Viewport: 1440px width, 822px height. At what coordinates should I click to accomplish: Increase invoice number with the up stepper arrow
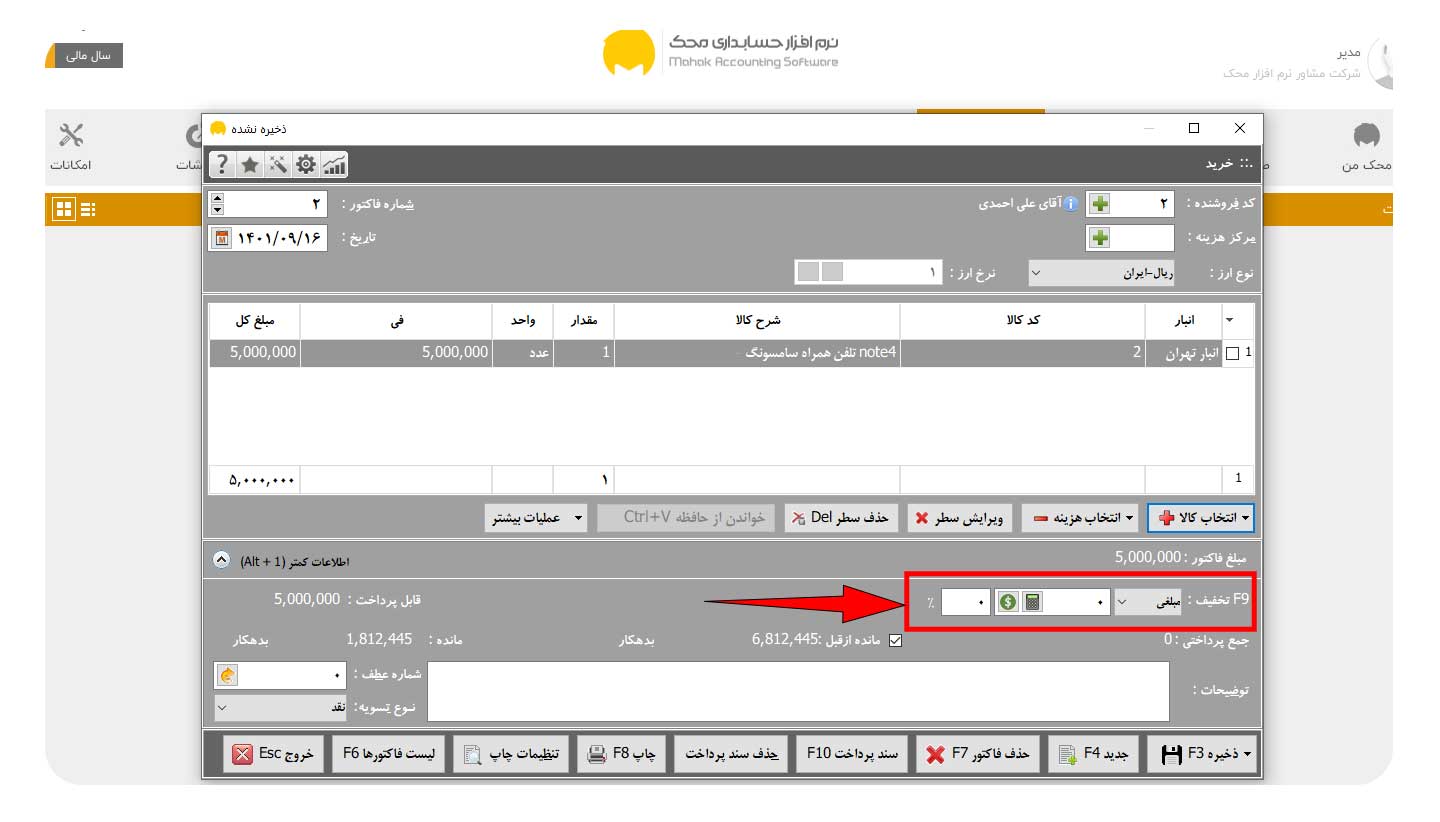tap(217, 199)
